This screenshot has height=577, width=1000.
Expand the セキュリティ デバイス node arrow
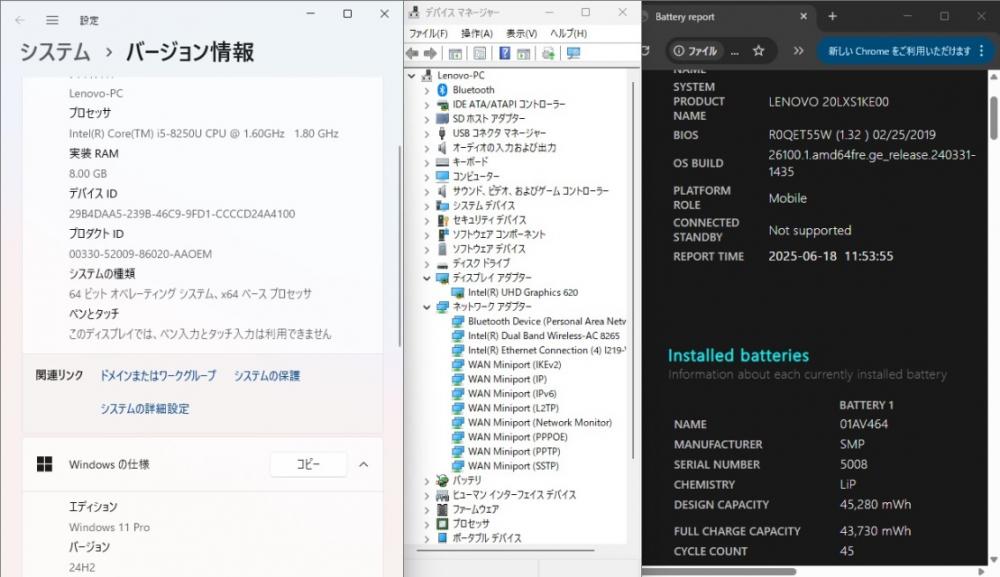[427, 221]
